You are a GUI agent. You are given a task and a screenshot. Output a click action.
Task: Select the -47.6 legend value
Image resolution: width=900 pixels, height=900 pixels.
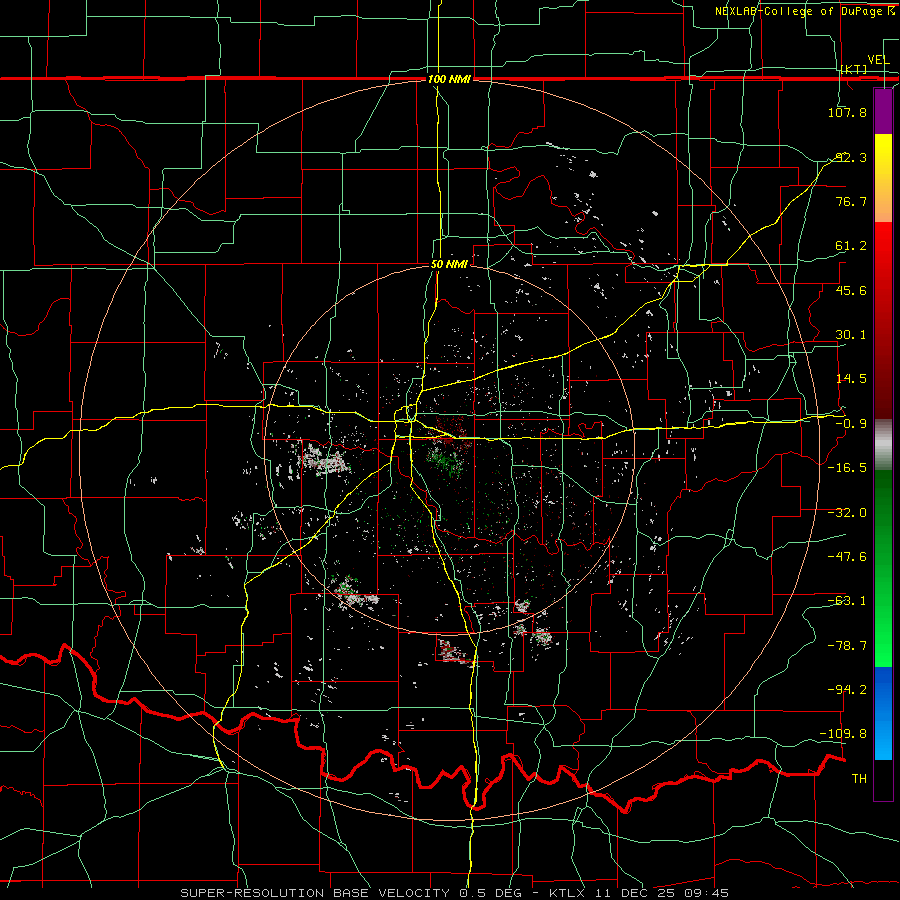[x=847, y=557]
